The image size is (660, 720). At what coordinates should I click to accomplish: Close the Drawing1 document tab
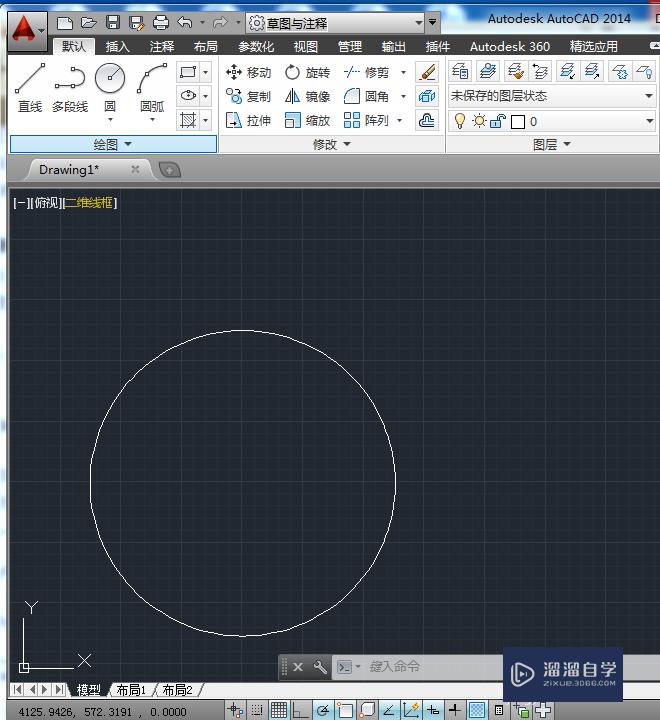135,170
